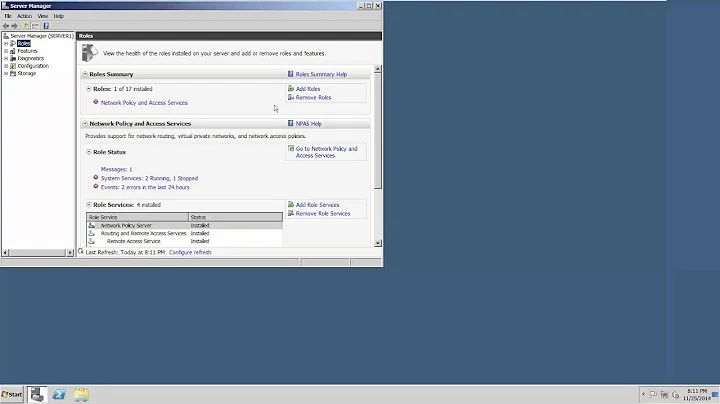Click the Routing and Remote Access Services row icon

pyautogui.click(x=91, y=233)
